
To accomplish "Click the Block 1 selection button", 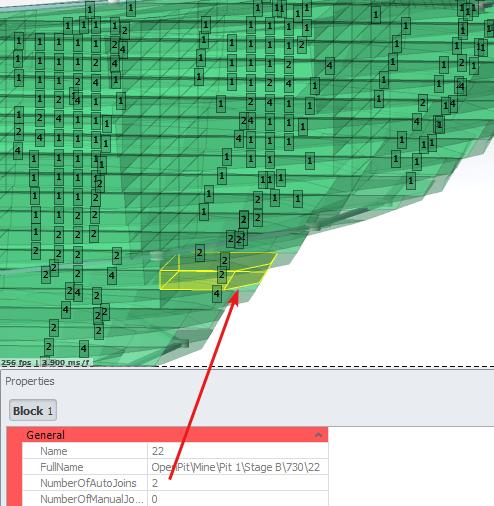I will 33,410.
